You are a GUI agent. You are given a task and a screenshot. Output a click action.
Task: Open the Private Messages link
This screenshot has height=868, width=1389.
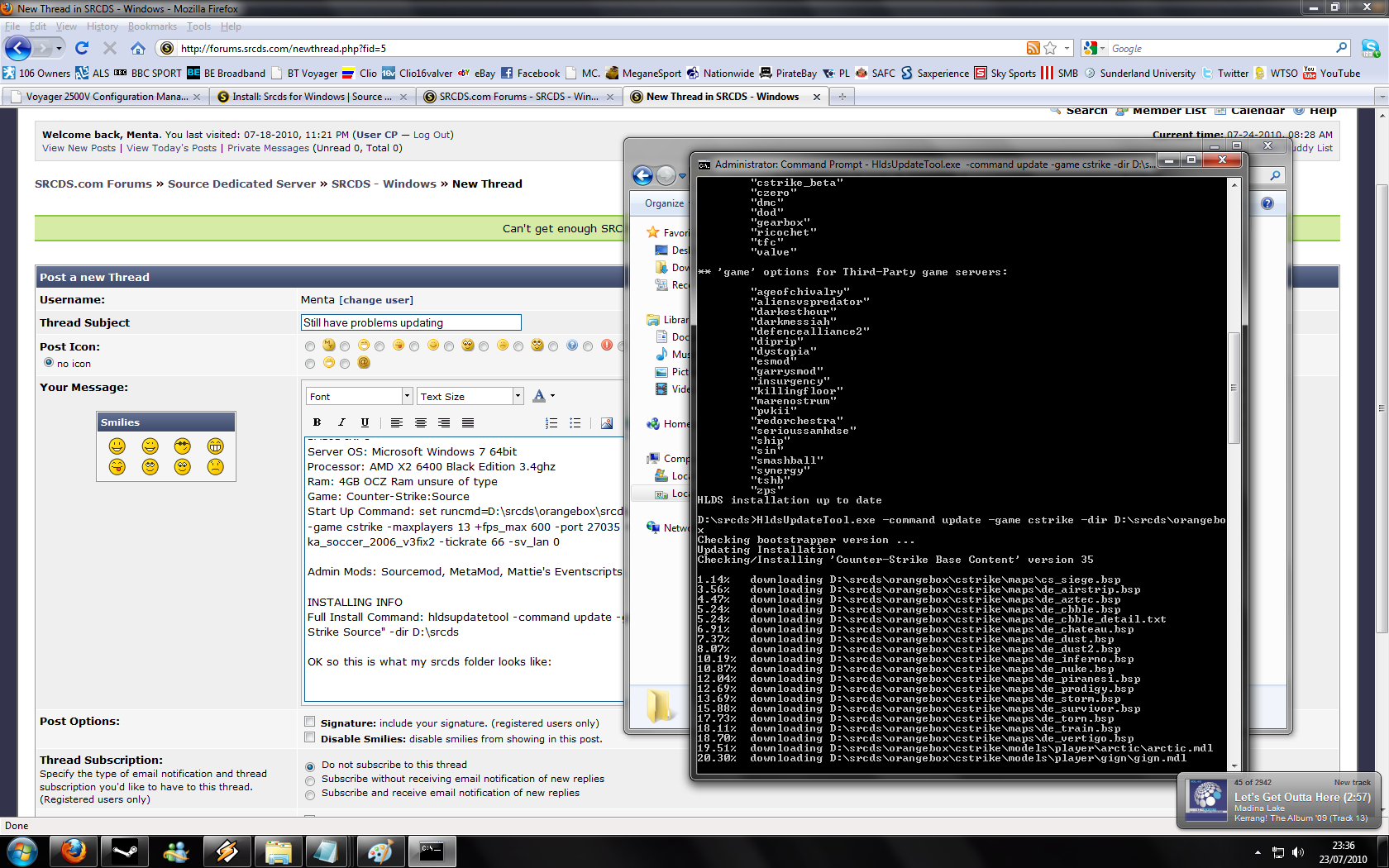click(x=268, y=148)
